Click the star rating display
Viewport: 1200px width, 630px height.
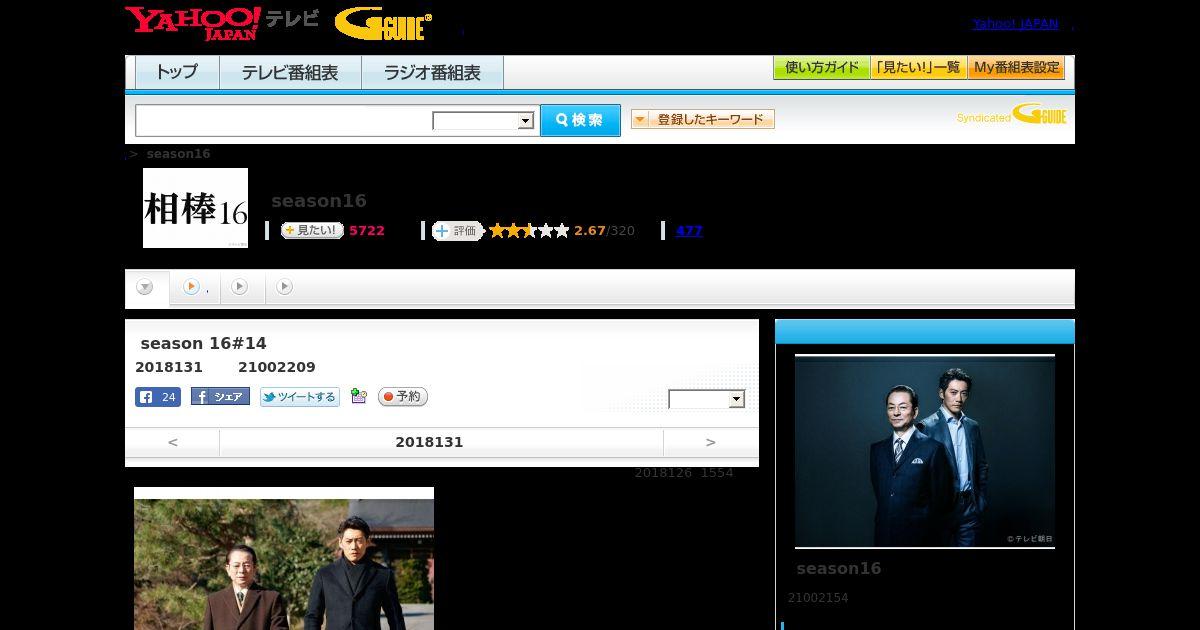(529, 230)
